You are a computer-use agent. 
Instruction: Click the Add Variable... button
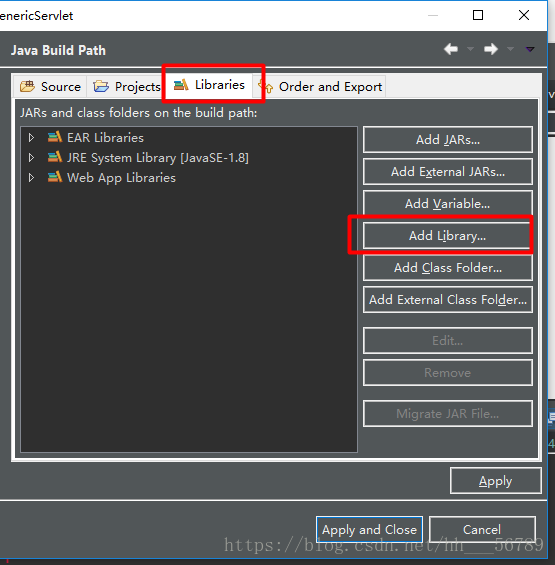(x=448, y=204)
